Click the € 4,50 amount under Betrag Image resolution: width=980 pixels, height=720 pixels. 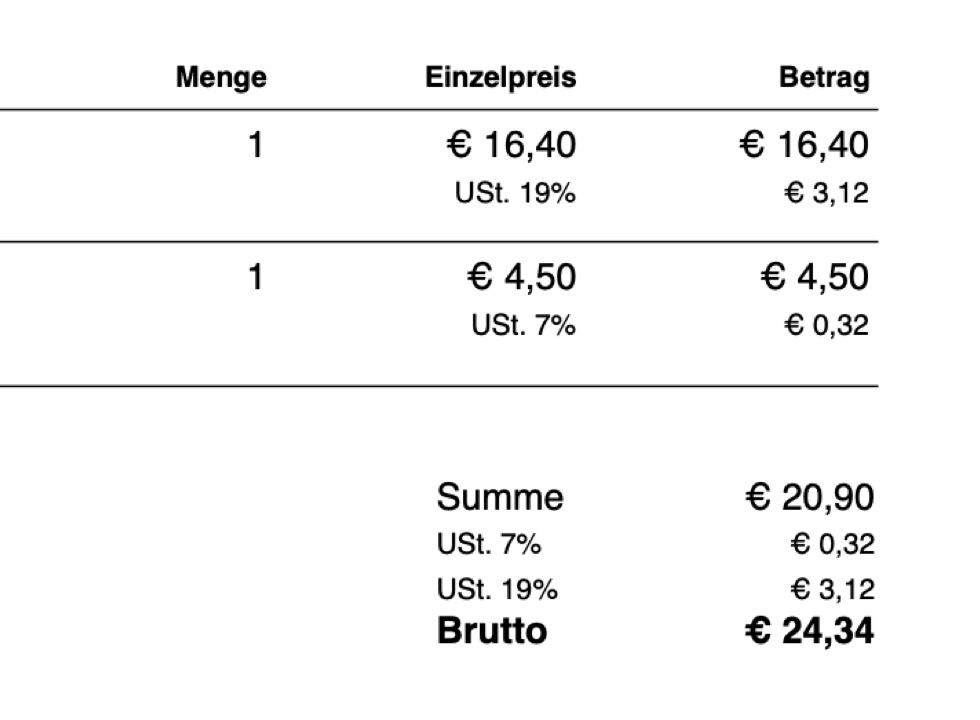click(x=815, y=277)
